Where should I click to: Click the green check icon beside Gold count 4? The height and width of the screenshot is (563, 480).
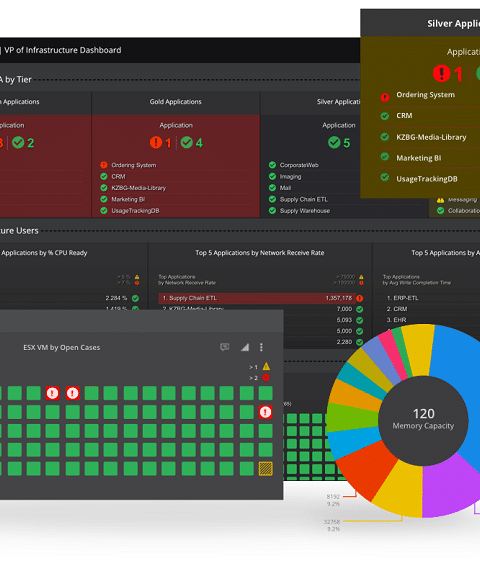pos(187,142)
